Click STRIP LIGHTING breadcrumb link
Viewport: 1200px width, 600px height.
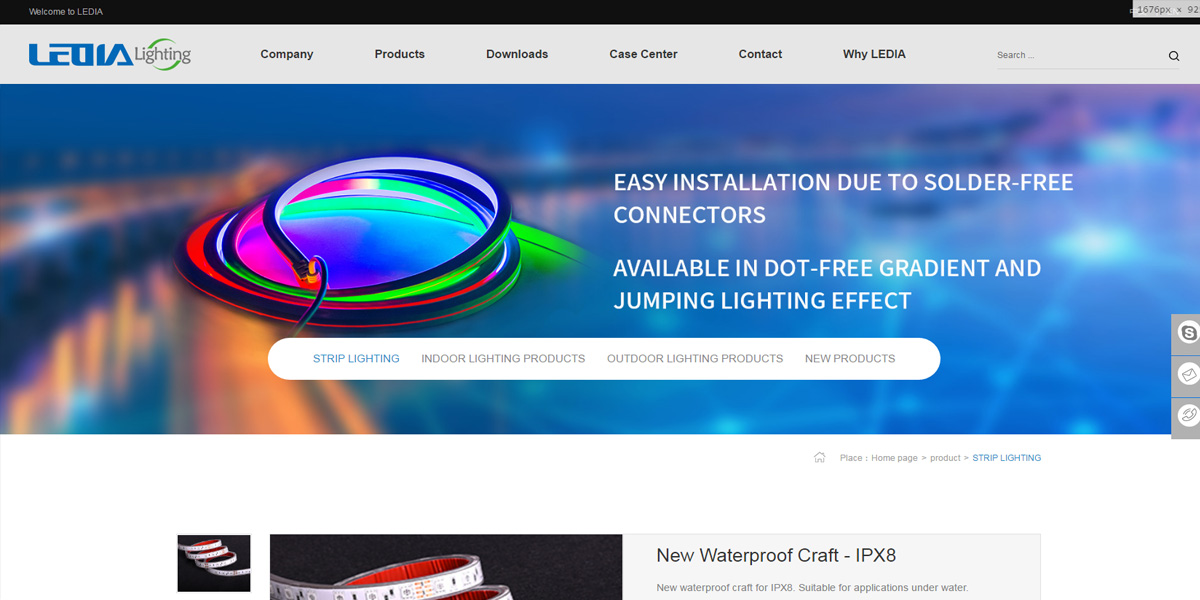point(1006,458)
